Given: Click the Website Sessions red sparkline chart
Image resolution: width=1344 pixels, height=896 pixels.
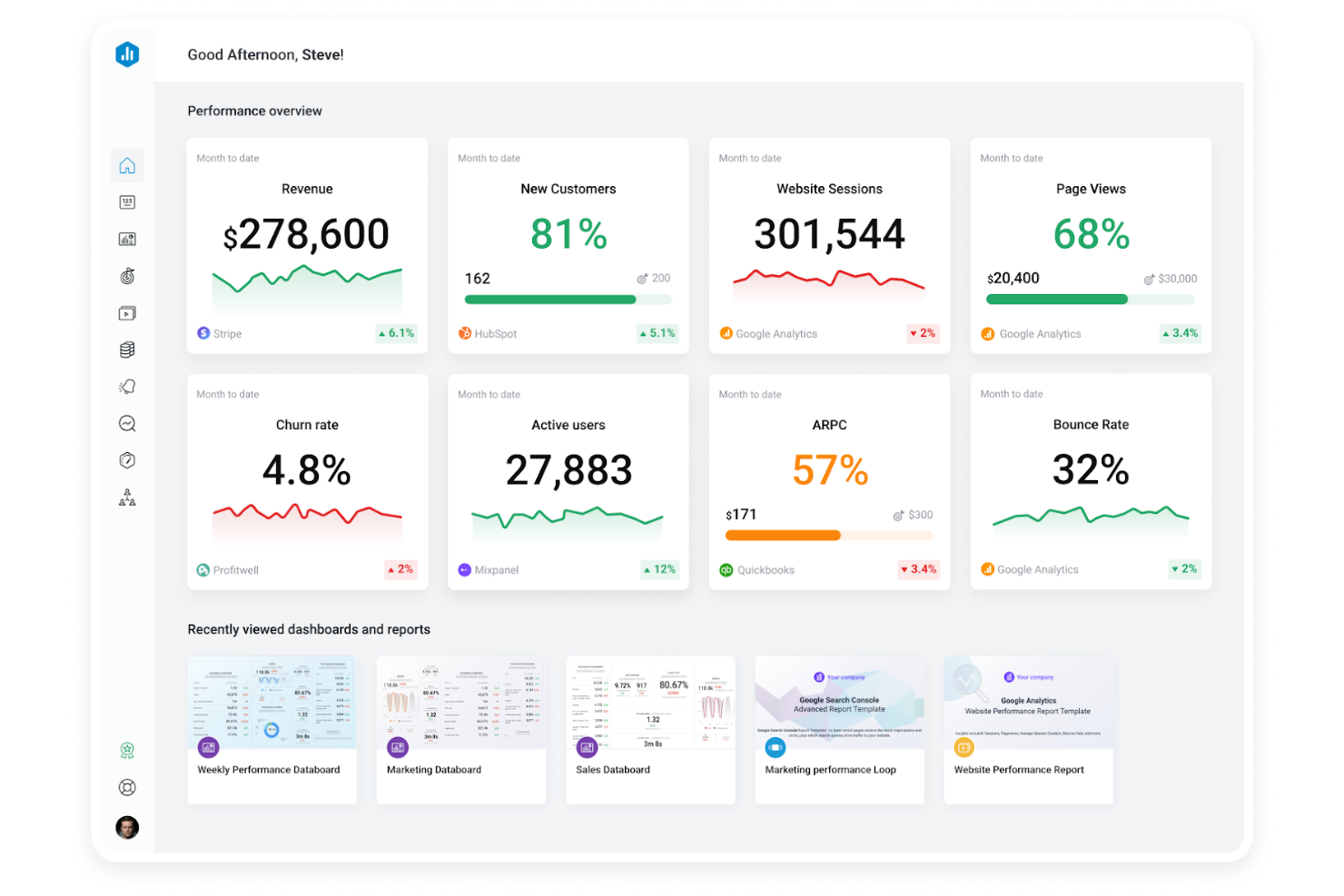Looking at the screenshot, I should coord(829,283).
